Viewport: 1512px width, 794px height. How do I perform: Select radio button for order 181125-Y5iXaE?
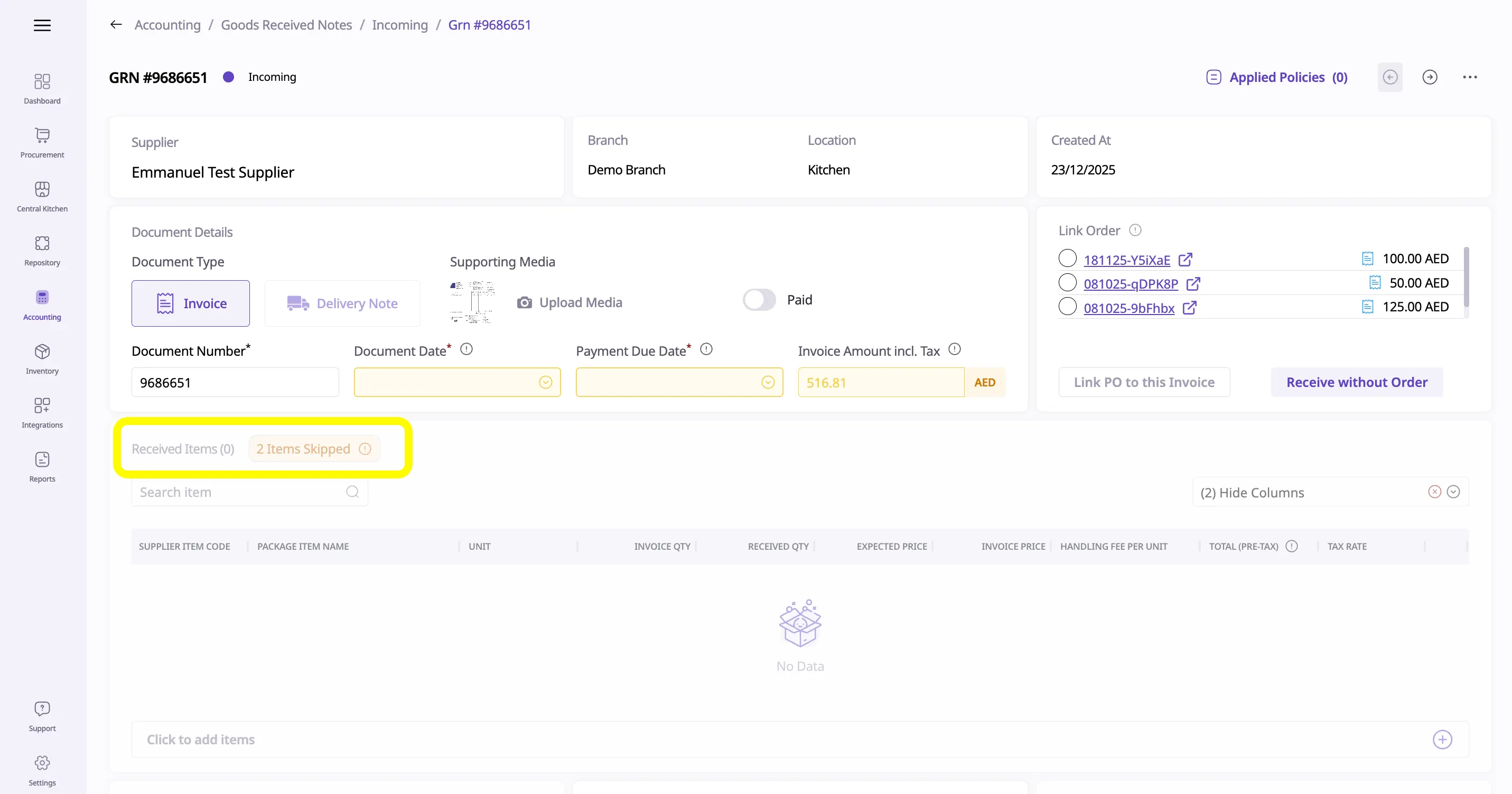(1067, 258)
